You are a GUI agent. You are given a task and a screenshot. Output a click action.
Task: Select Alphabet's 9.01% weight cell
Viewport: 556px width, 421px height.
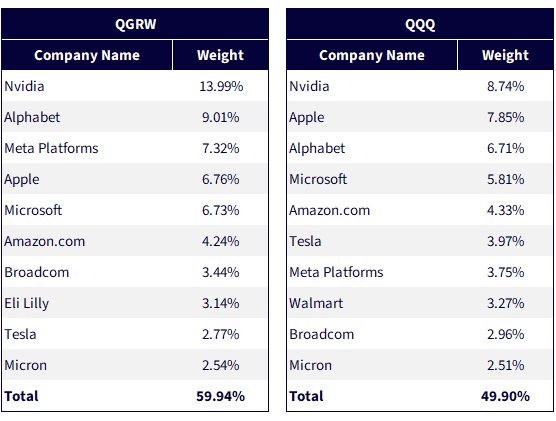(221, 117)
